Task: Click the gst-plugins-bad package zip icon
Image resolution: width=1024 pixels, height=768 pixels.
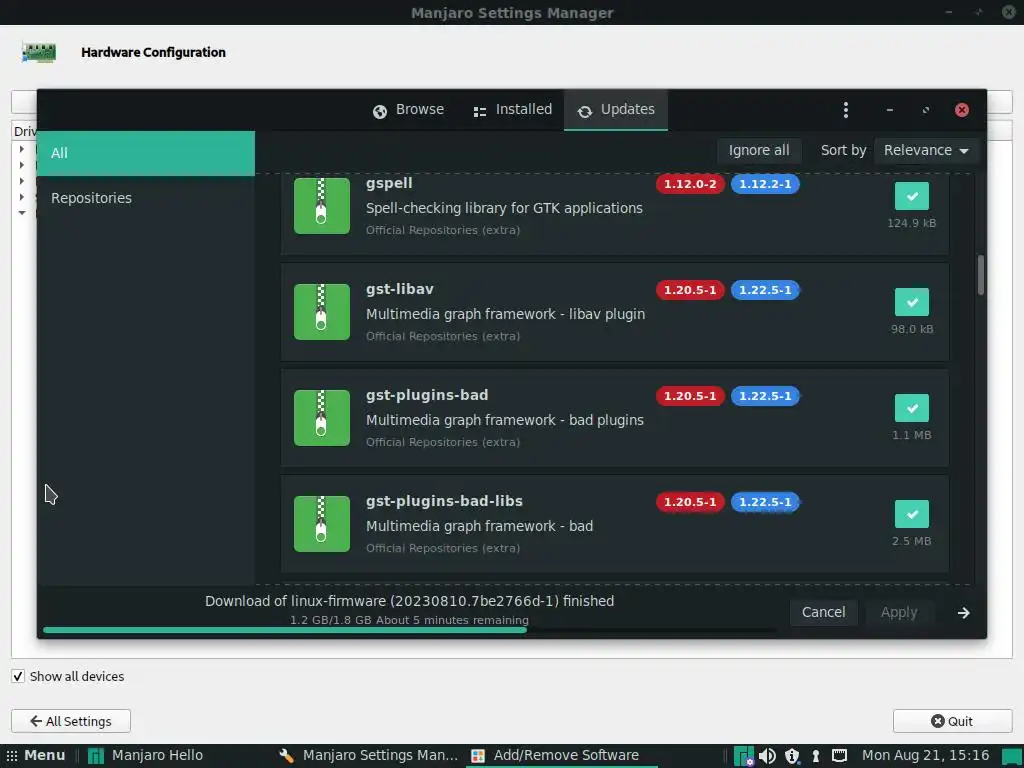Action: [x=321, y=418]
